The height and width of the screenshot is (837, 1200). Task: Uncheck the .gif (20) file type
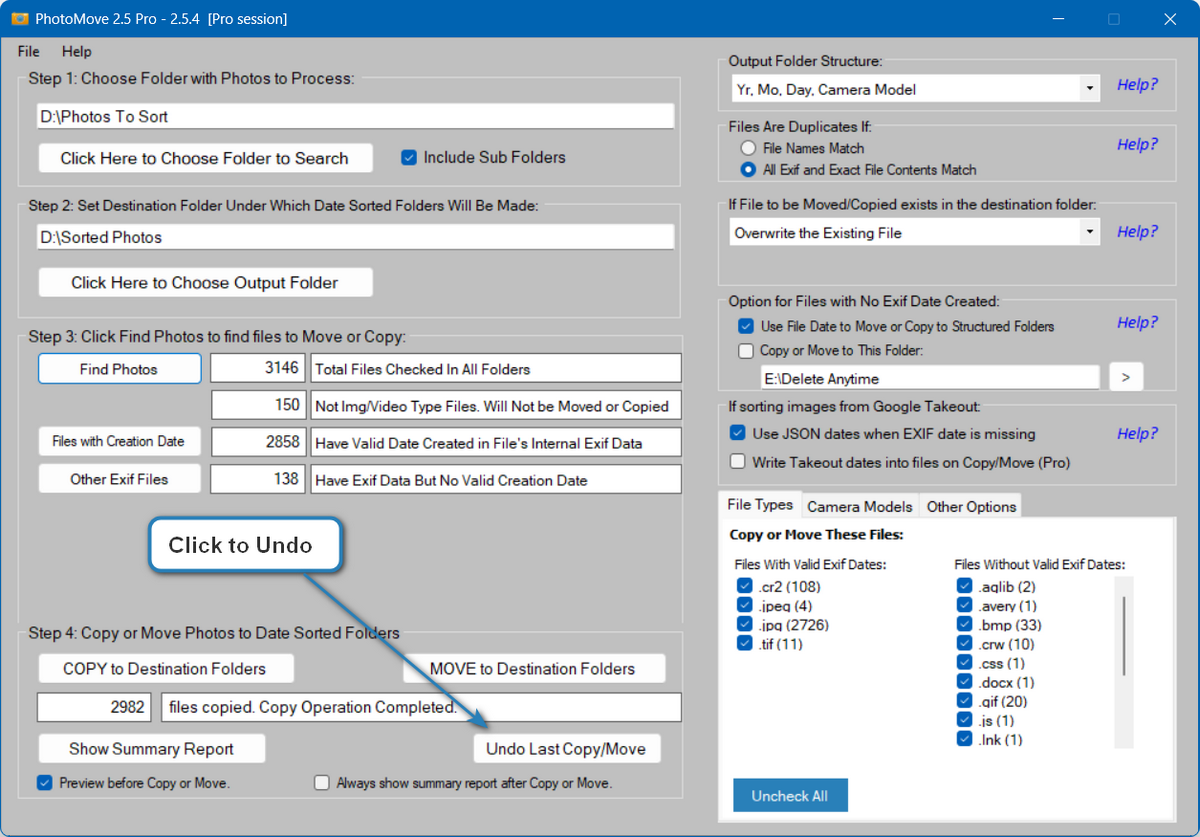(964, 702)
